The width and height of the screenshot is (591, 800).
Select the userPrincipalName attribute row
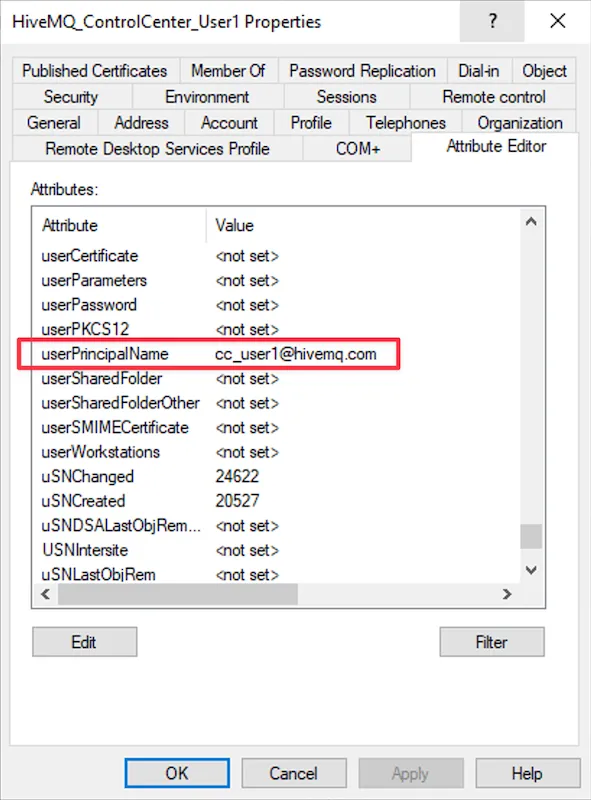click(x=276, y=354)
